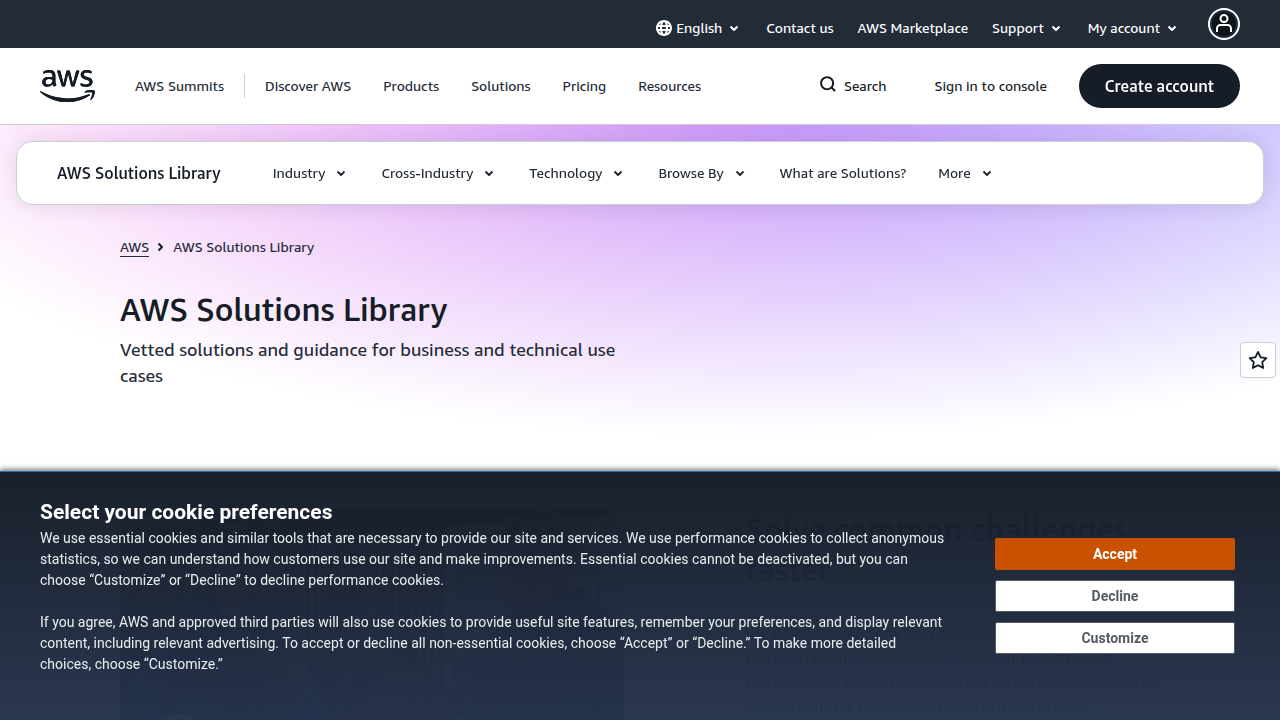Open the Resources menu
Screen dimensions: 1280x720
pyautogui.click(x=670, y=86)
